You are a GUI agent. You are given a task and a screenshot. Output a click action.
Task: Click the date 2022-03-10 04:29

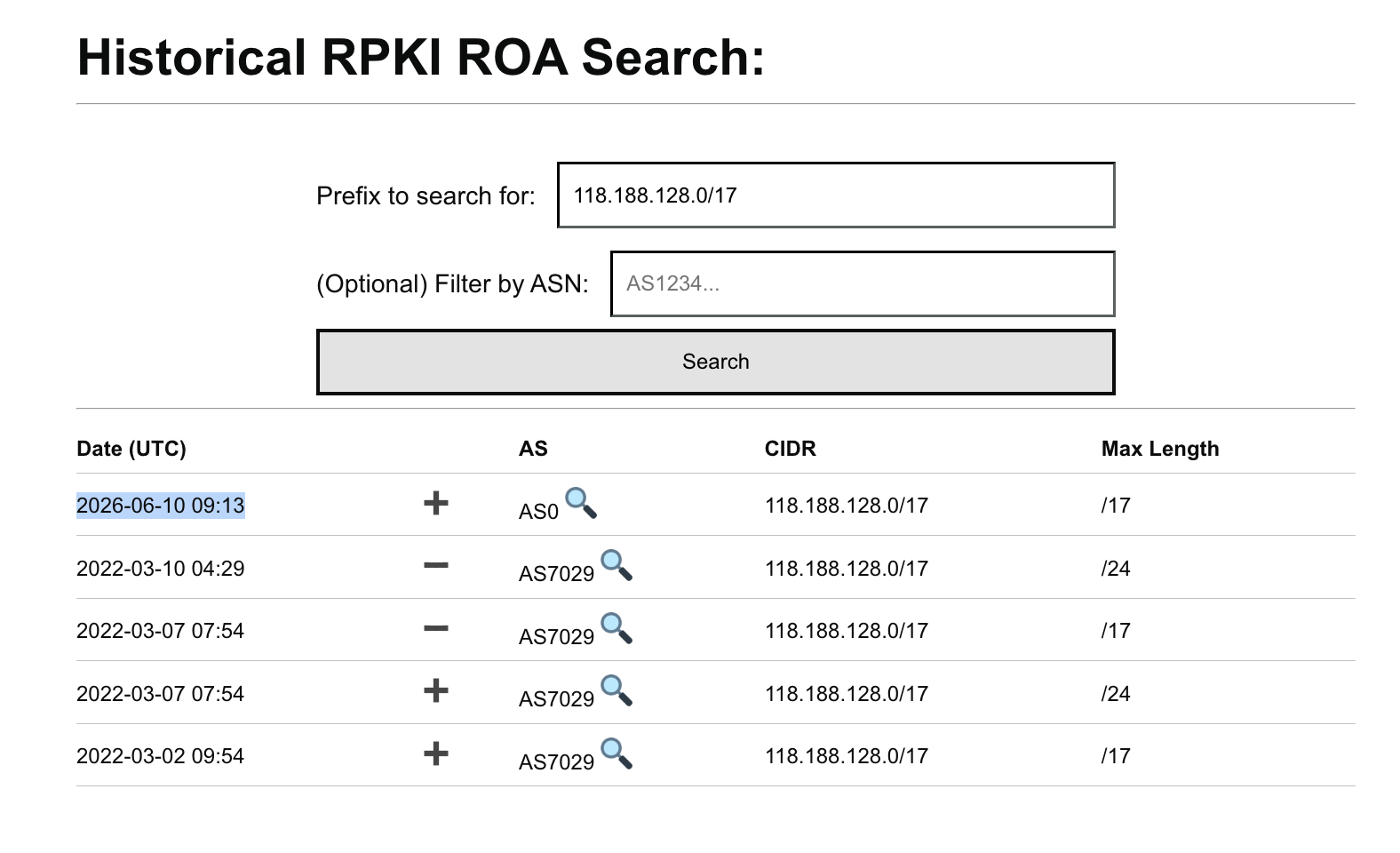click(x=161, y=569)
